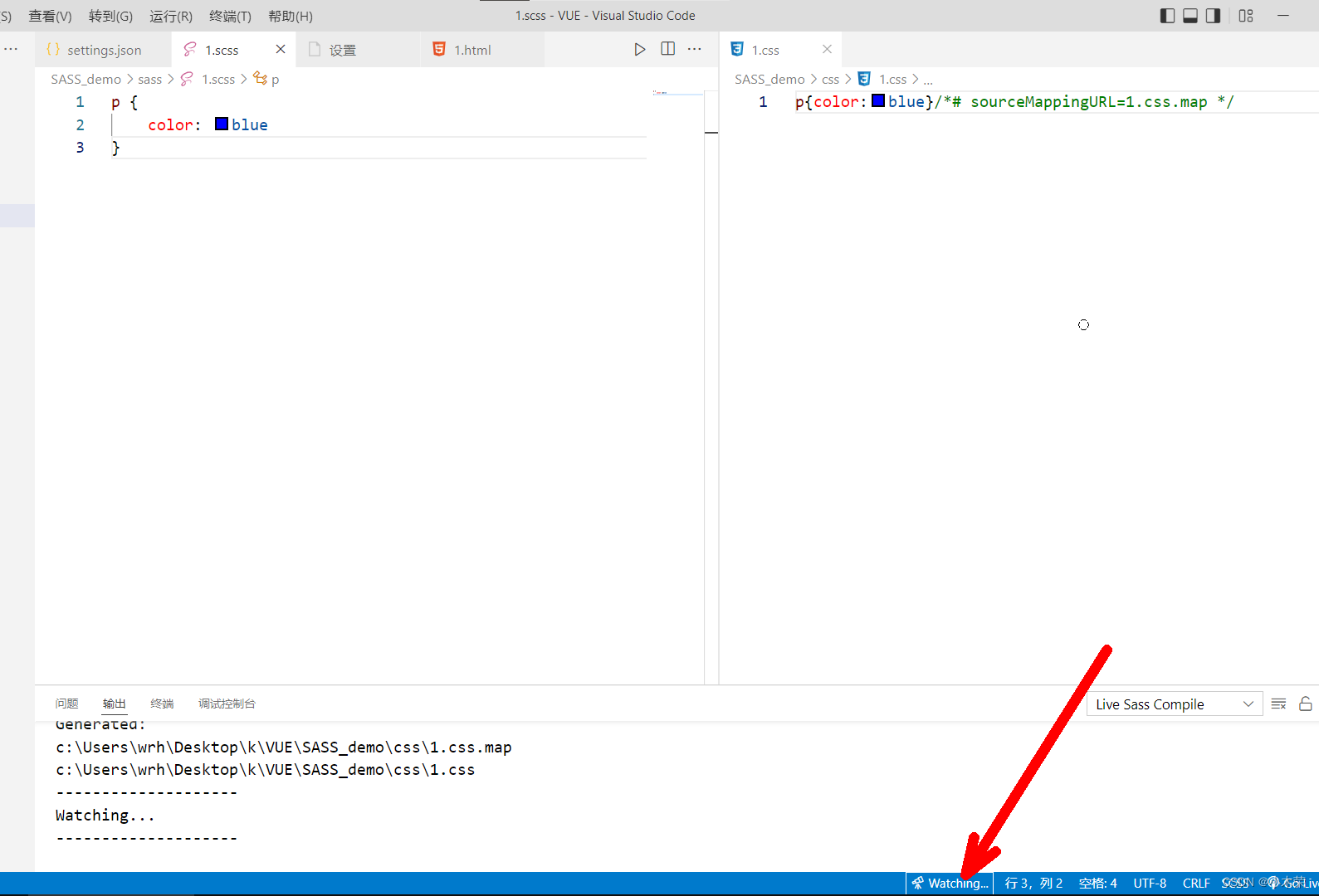Open 帮助(H) menu
This screenshot has width=1319, height=896.
[291, 16]
